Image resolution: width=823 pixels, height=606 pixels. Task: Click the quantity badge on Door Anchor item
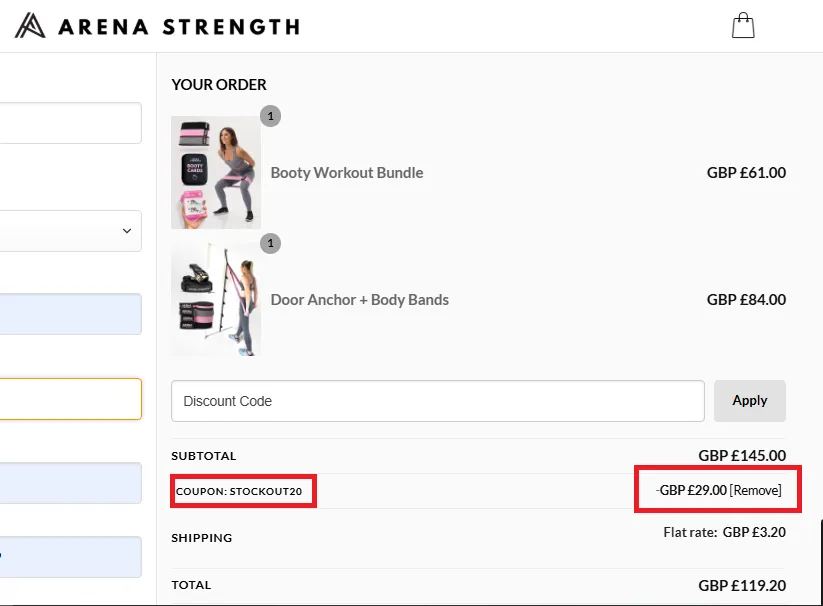click(270, 243)
